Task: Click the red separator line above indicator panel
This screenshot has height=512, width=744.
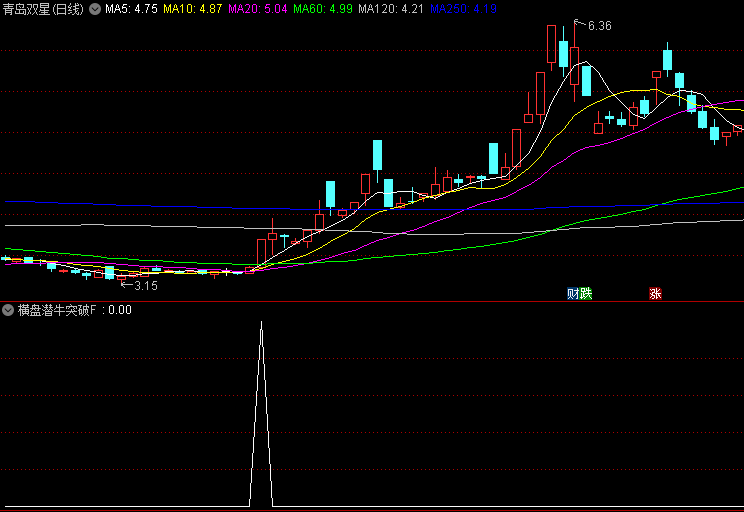Action: (x=372, y=301)
